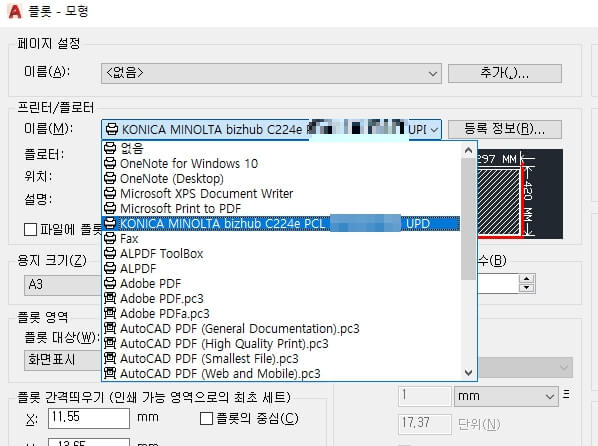Click scale field showing 1
This screenshot has width=598, height=446.
click(424, 396)
